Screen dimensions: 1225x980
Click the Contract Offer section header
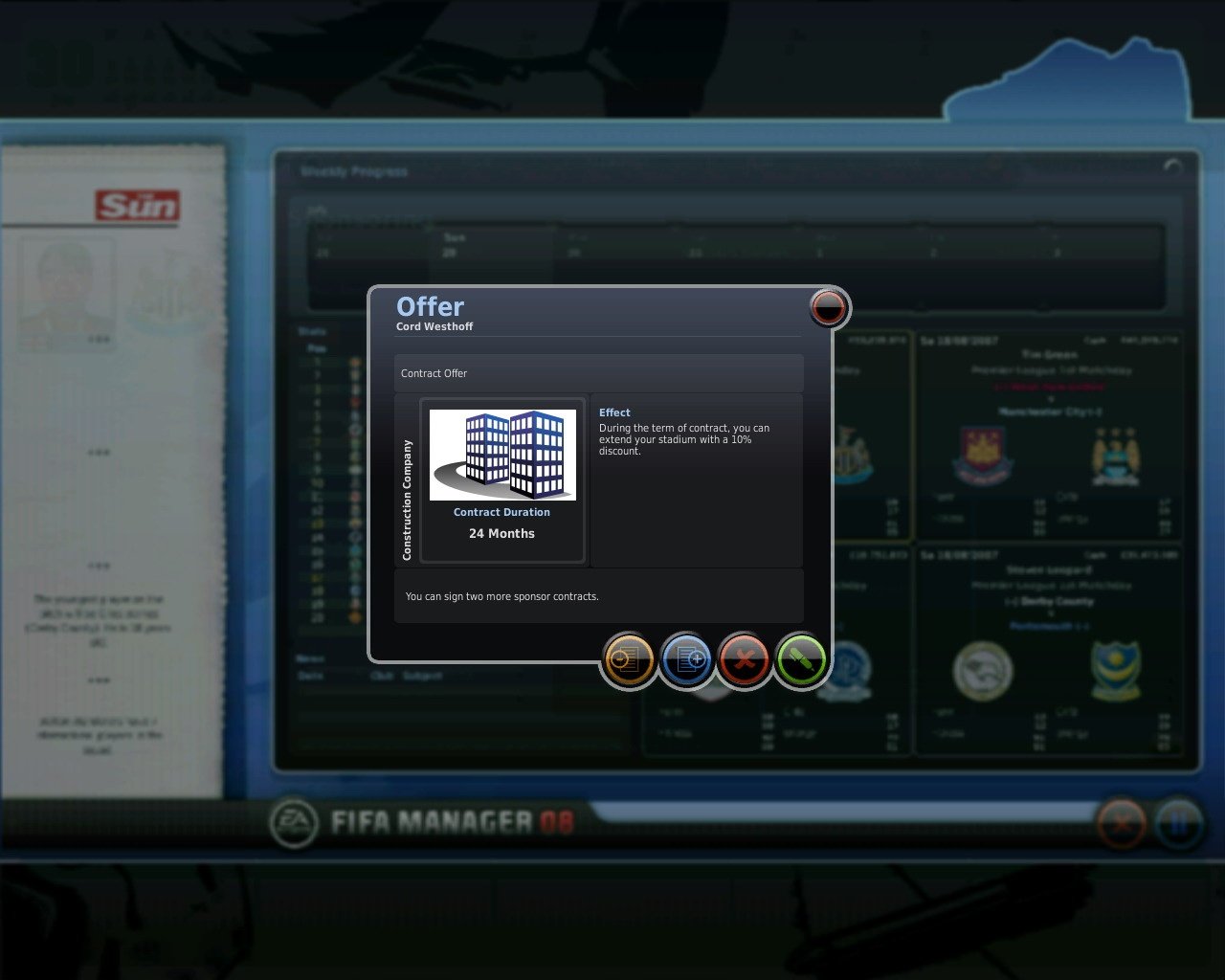(x=434, y=373)
